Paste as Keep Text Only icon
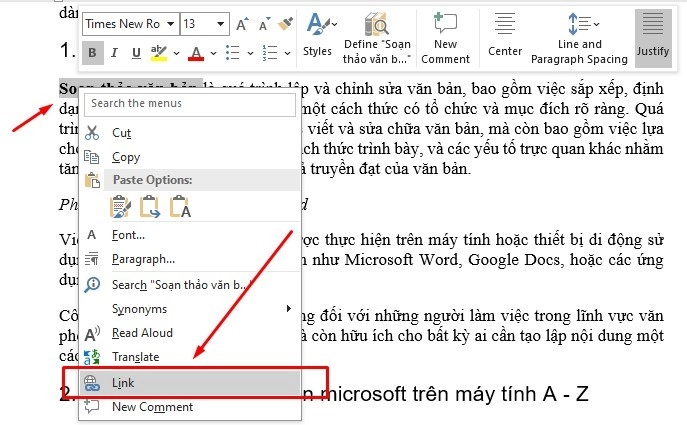This screenshot has width=687, height=425. [x=180, y=206]
